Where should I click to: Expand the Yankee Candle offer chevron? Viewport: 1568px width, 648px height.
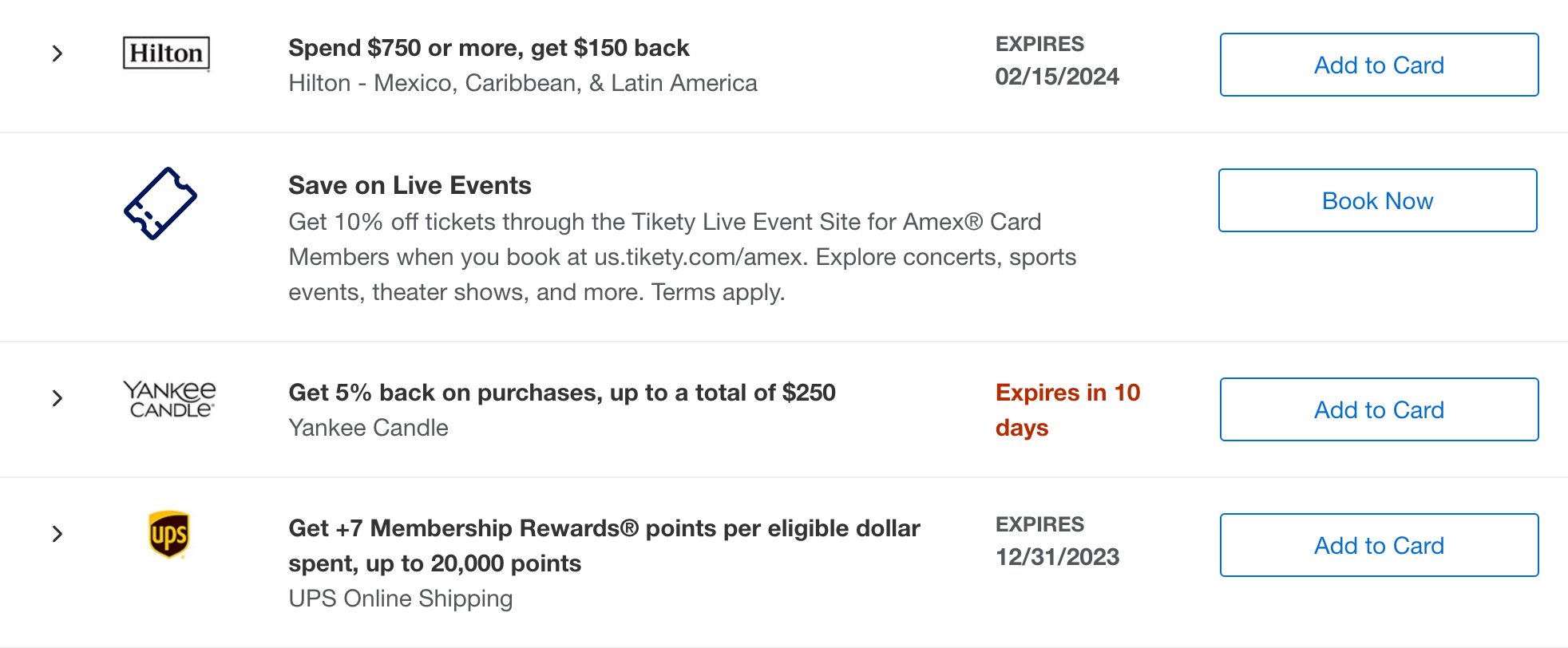57,398
